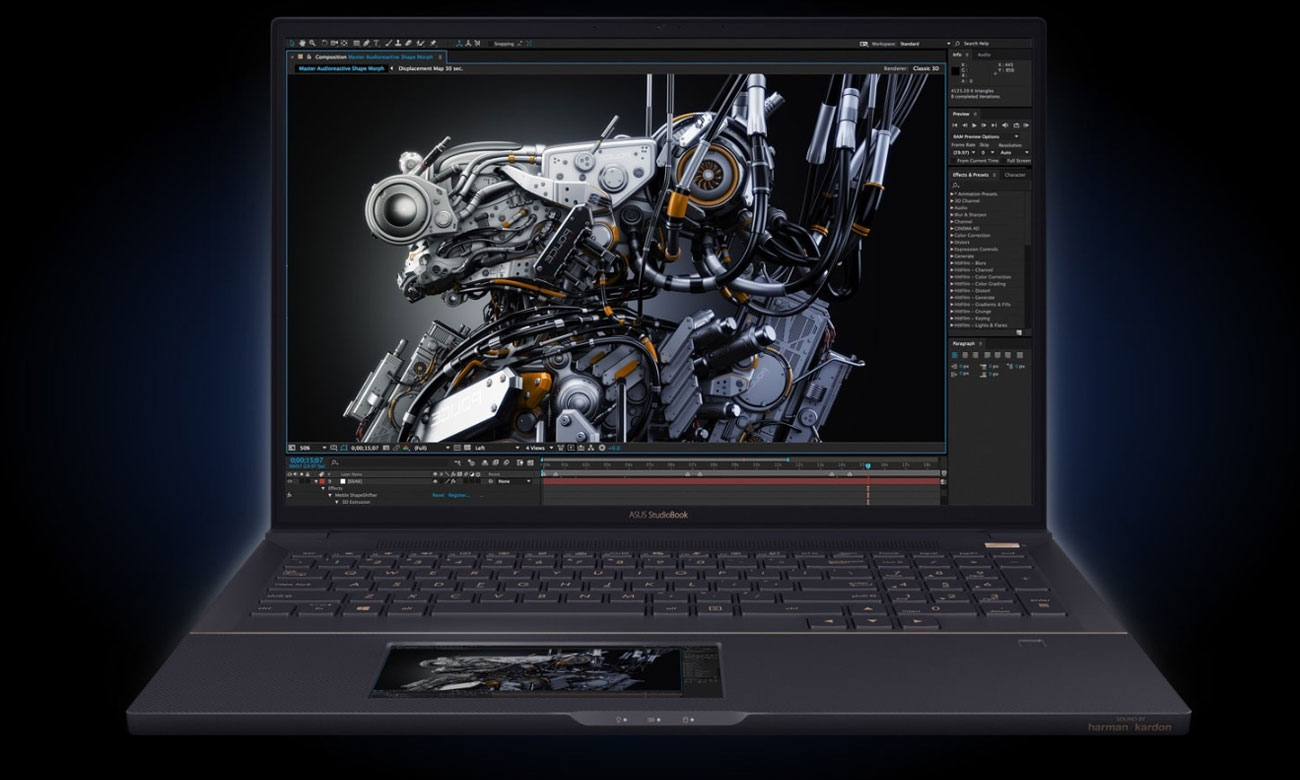Select the Rotation tool
Viewport: 1300px width, 780px height.
324,44
